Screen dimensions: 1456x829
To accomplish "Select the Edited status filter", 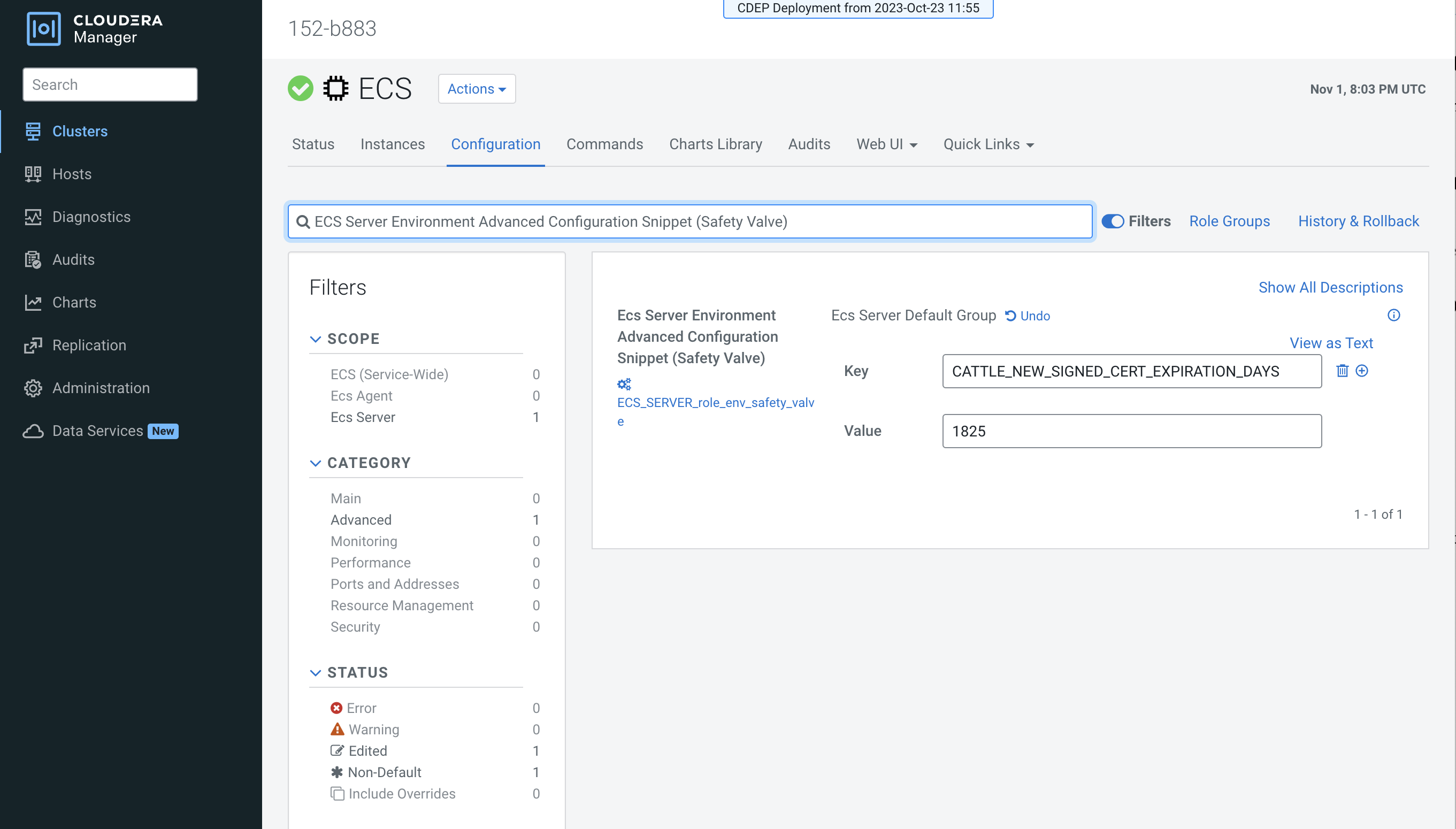I will click(367, 750).
